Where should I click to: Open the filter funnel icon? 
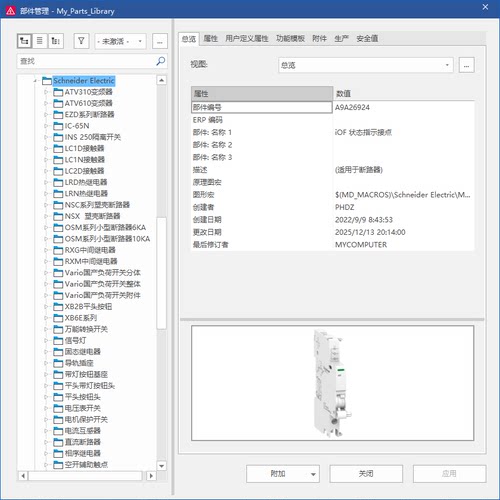(81, 41)
